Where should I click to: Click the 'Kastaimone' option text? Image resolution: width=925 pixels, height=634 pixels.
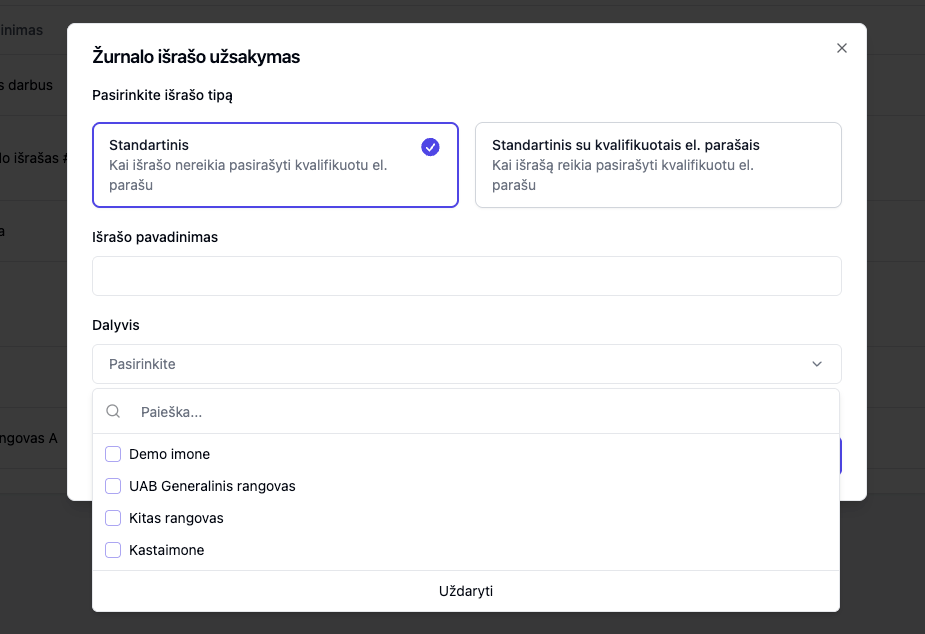point(166,550)
